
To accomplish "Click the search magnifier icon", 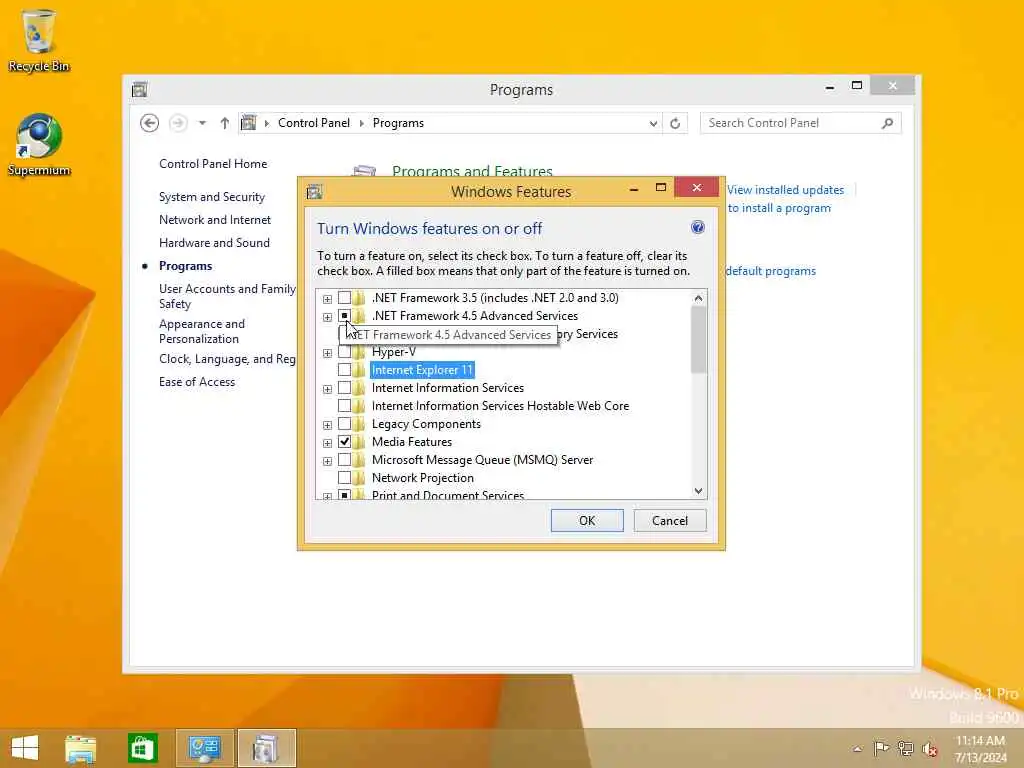I will point(887,123).
